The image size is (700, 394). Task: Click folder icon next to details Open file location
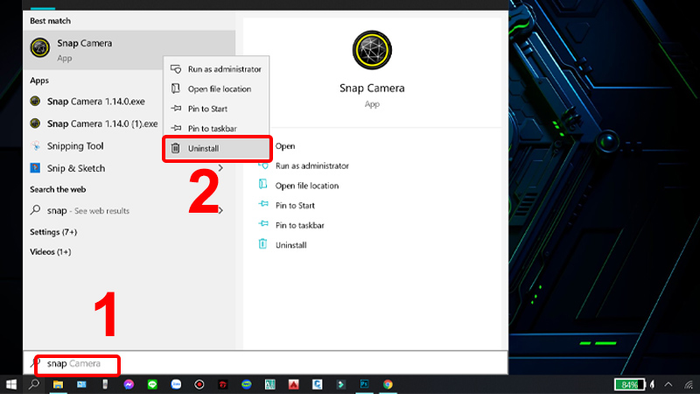(263, 184)
